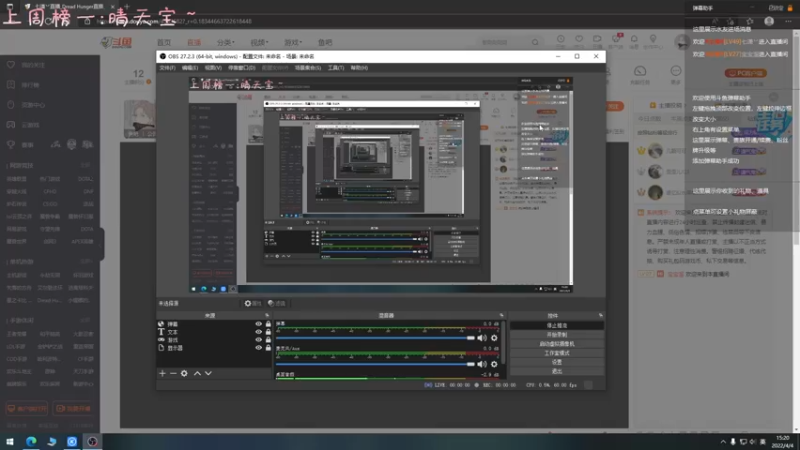Click browser bookmark star icon
This screenshot has width=800, height=450.
coord(749,21)
